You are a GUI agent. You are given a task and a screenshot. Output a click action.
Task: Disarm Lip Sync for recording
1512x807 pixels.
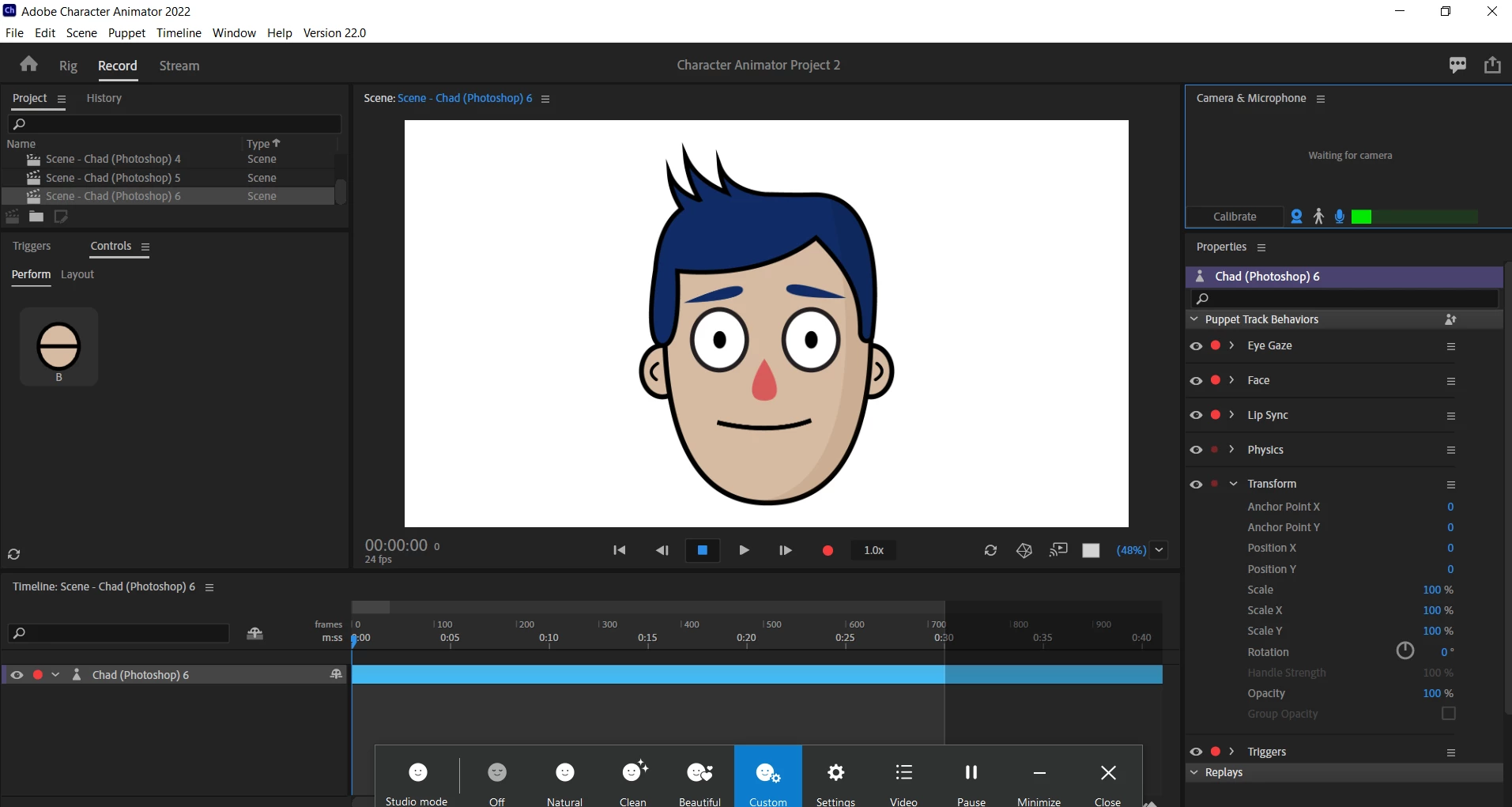coord(1216,415)
